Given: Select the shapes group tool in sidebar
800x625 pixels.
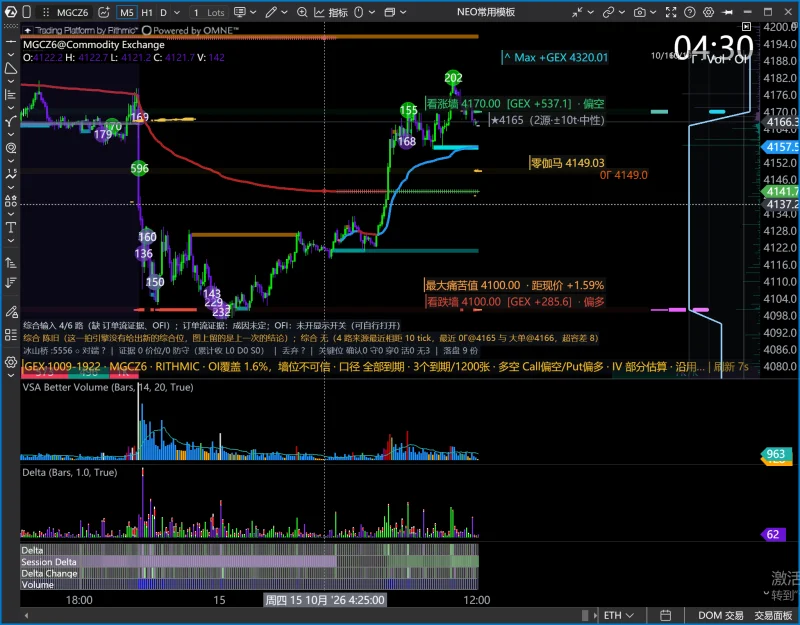Looking at the screenshot, I should coord(11,201).
